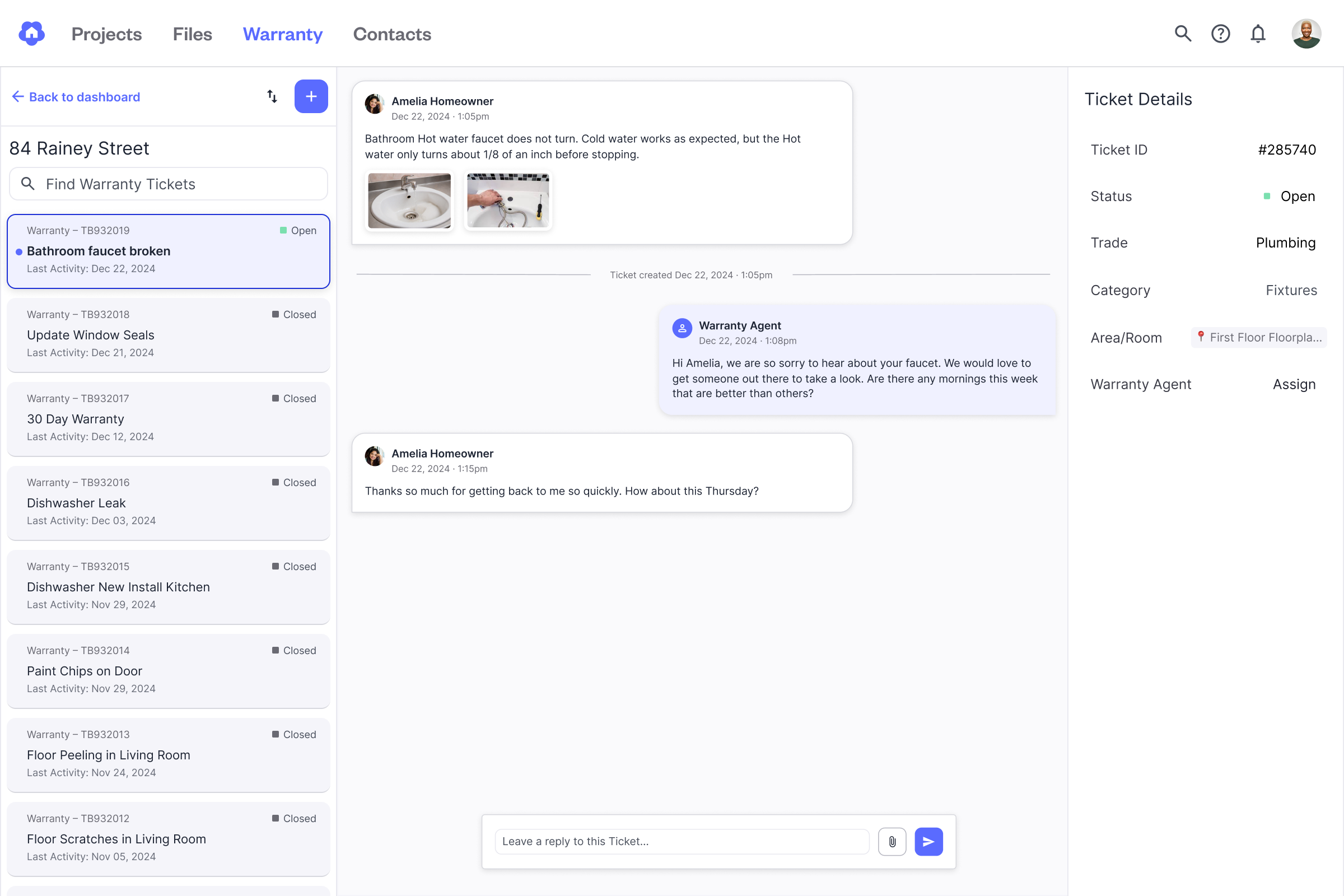Open the Status dropdown showing Open
Viewport: 1344px width, 896px height.
pyautogui.click(x=1290, y=197)
